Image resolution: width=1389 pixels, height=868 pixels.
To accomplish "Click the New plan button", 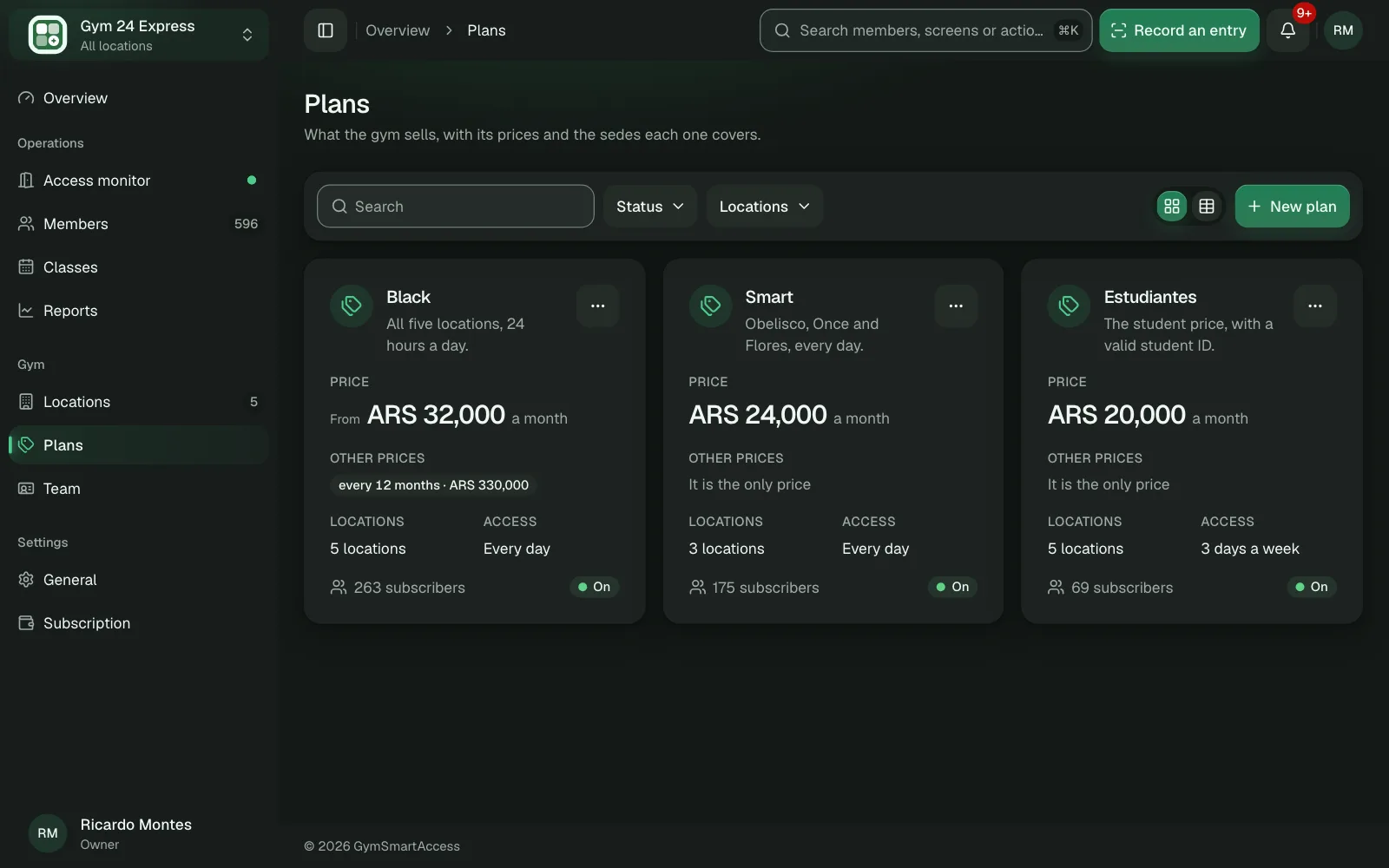I will coord(1292,207).
